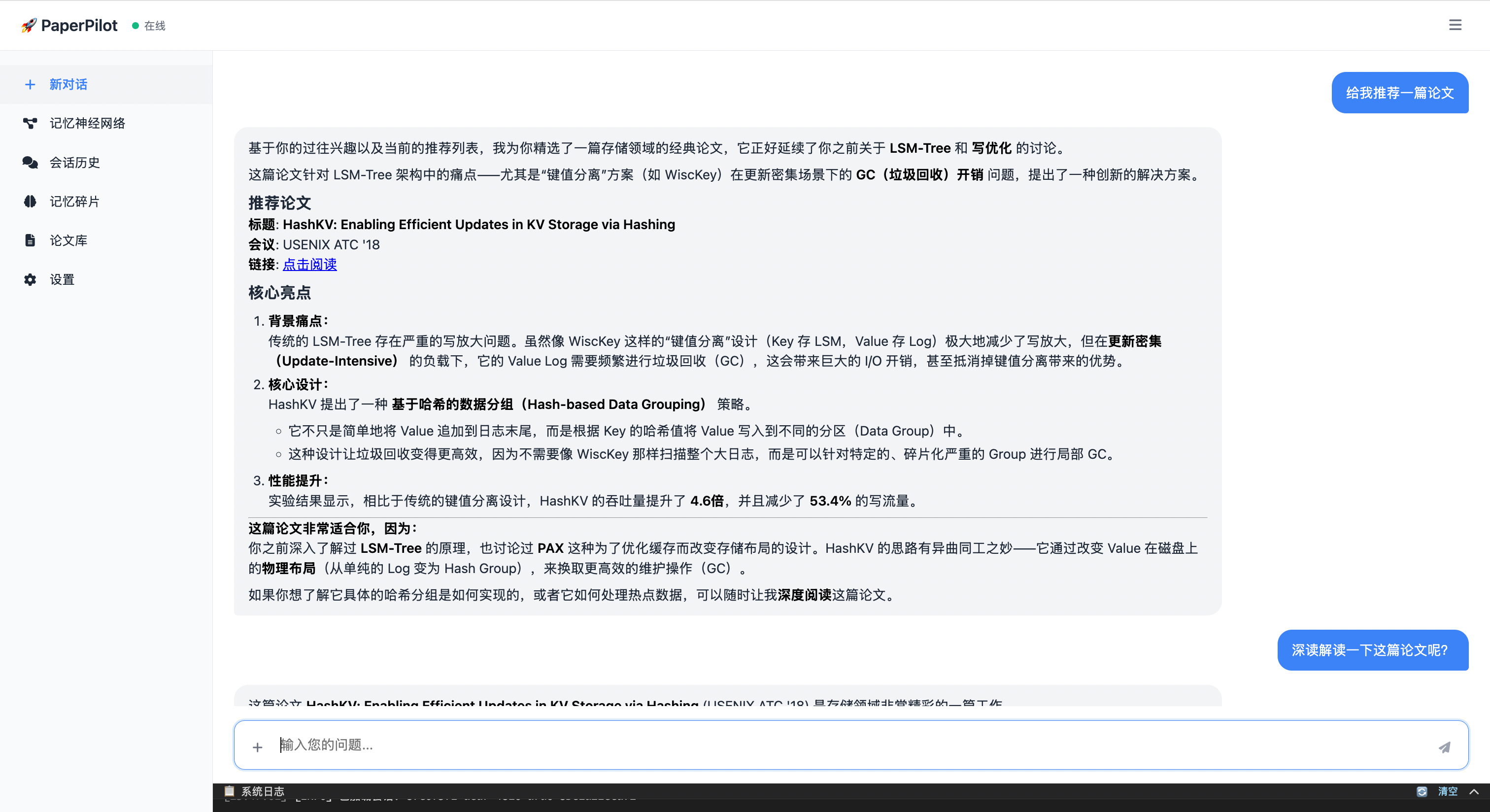Click the 这篇论文非常适合你，因为 text

coord(333,528)
